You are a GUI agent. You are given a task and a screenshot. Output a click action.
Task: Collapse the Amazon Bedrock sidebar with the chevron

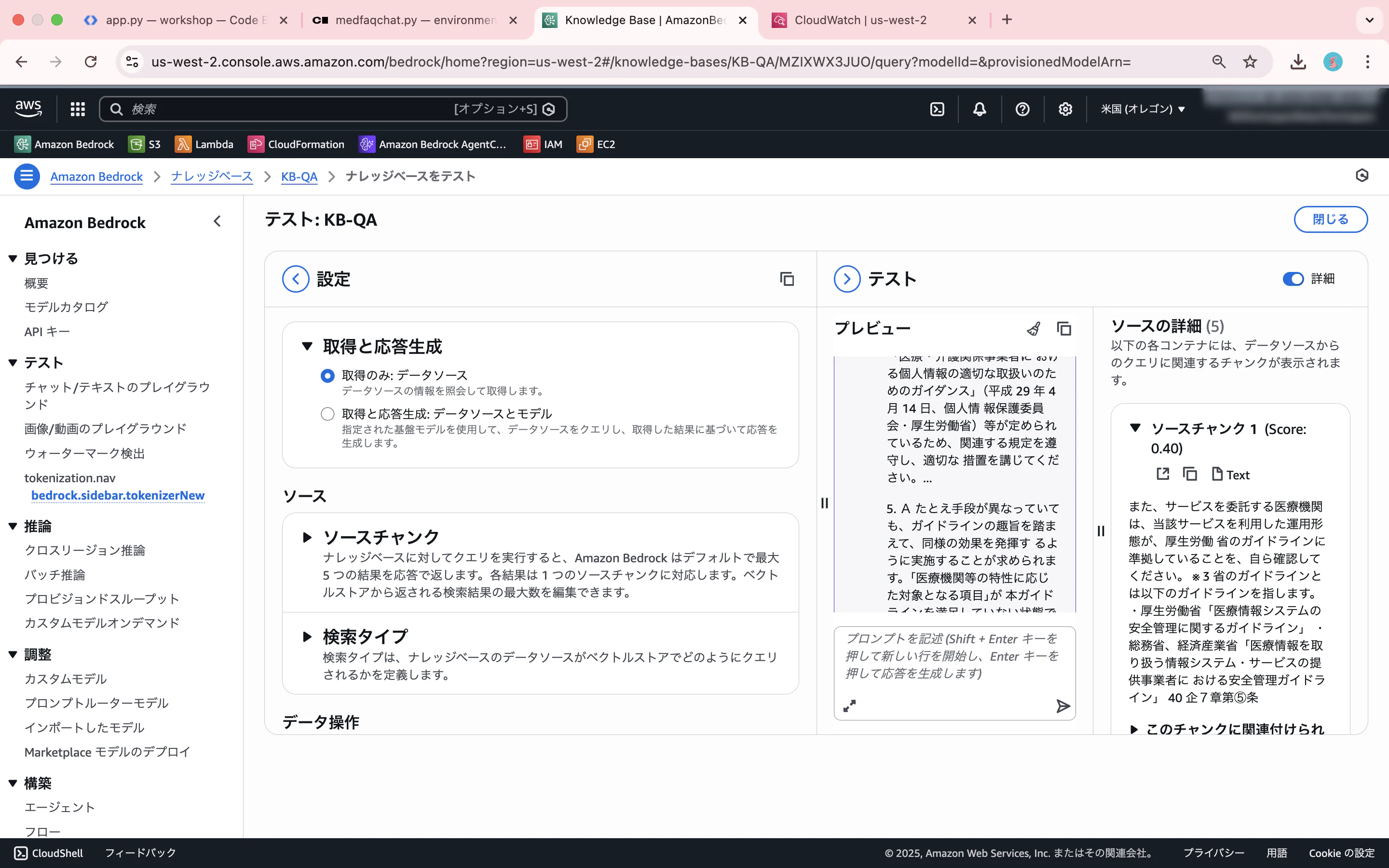coord(217,222)
